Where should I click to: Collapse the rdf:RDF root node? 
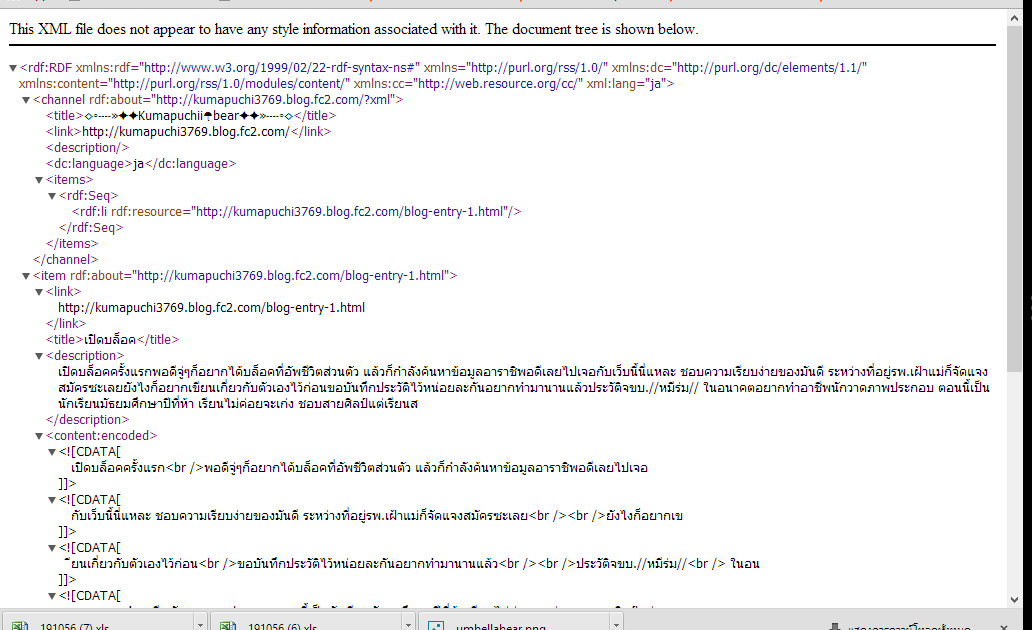pos(13,68)
